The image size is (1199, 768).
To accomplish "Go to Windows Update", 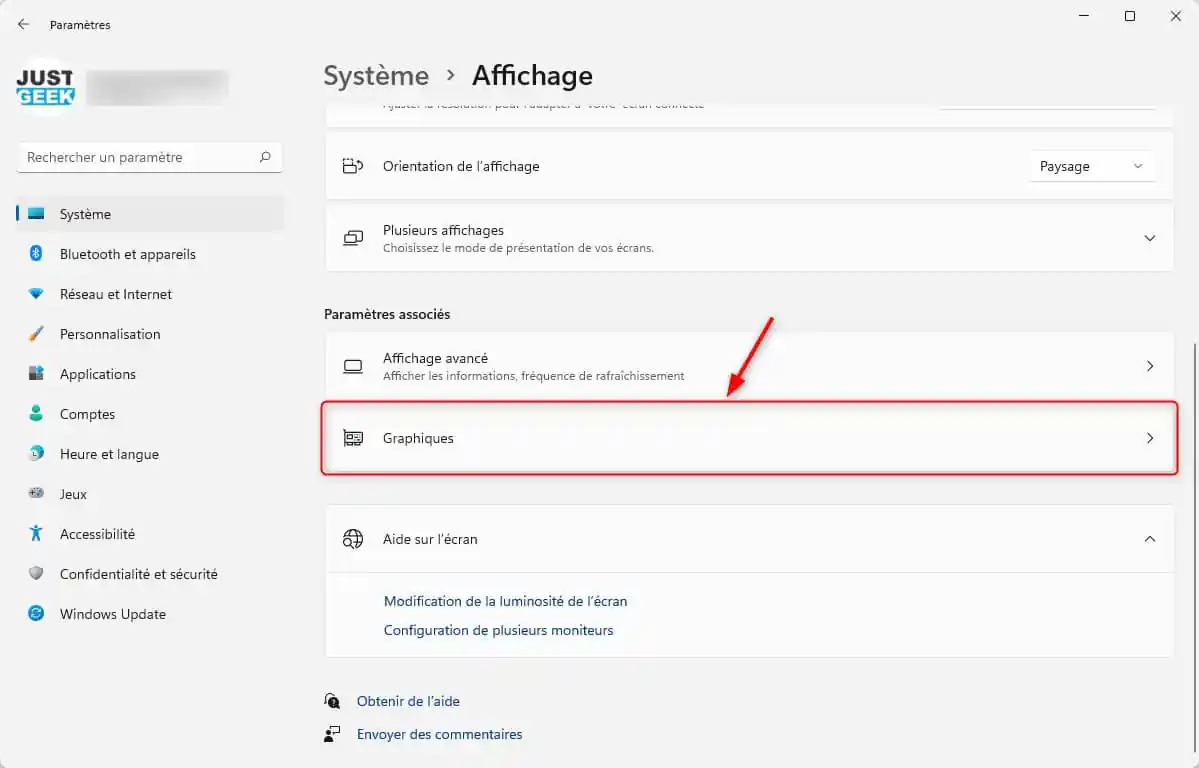I will tap(150, 613).
